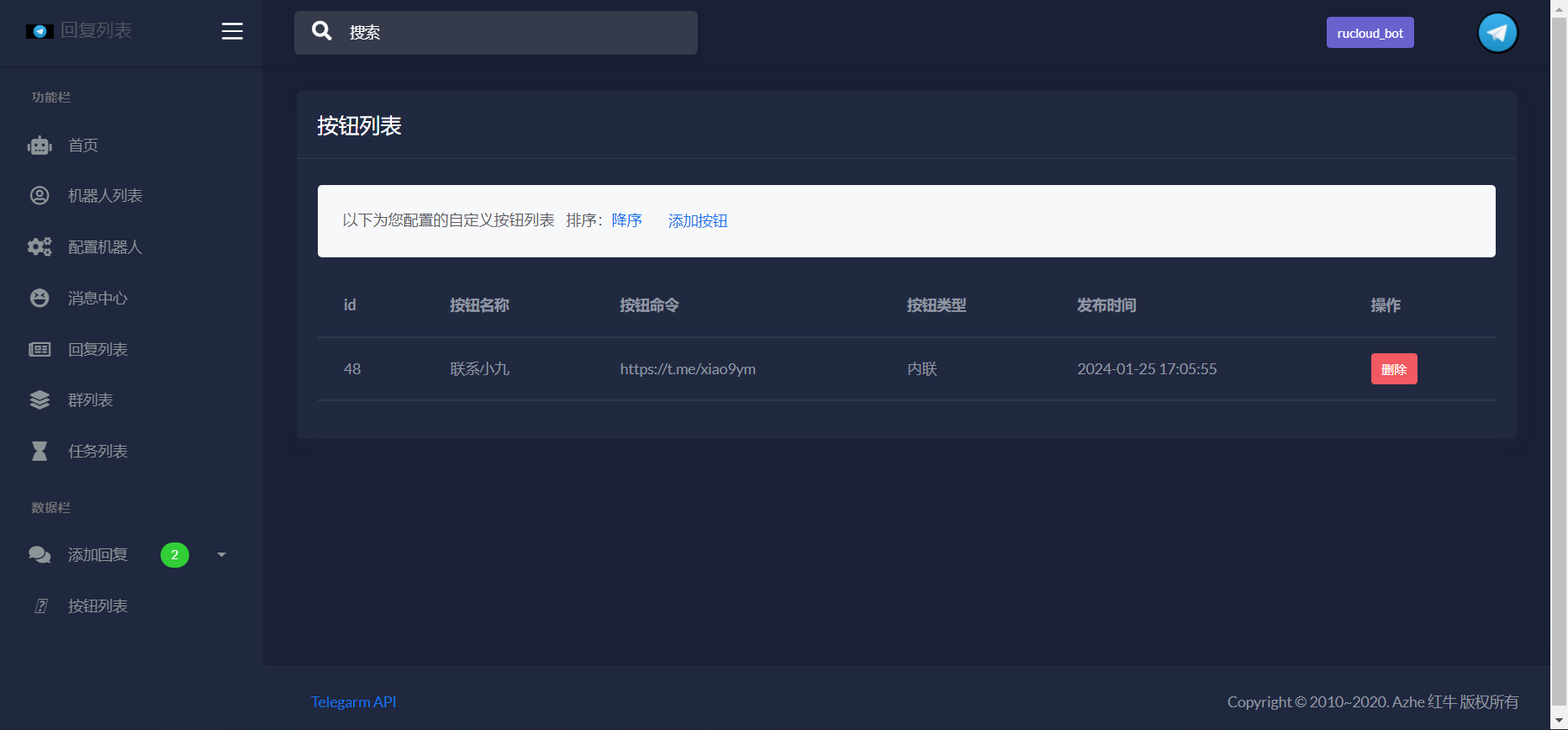
Task: Open 首页 in the sidebar
Action: tap(83, 145)
